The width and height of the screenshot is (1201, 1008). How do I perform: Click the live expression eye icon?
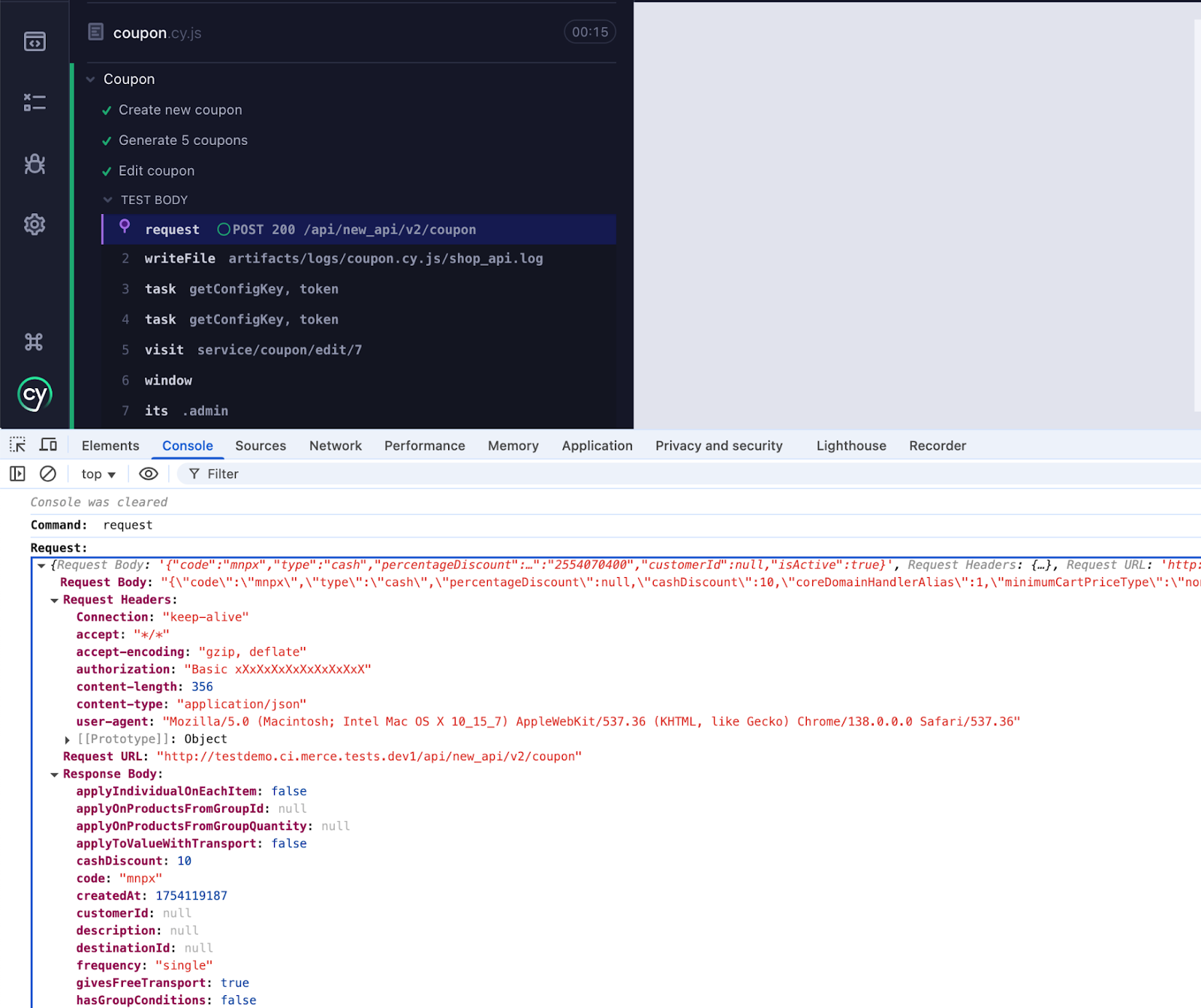coord(149,474)
